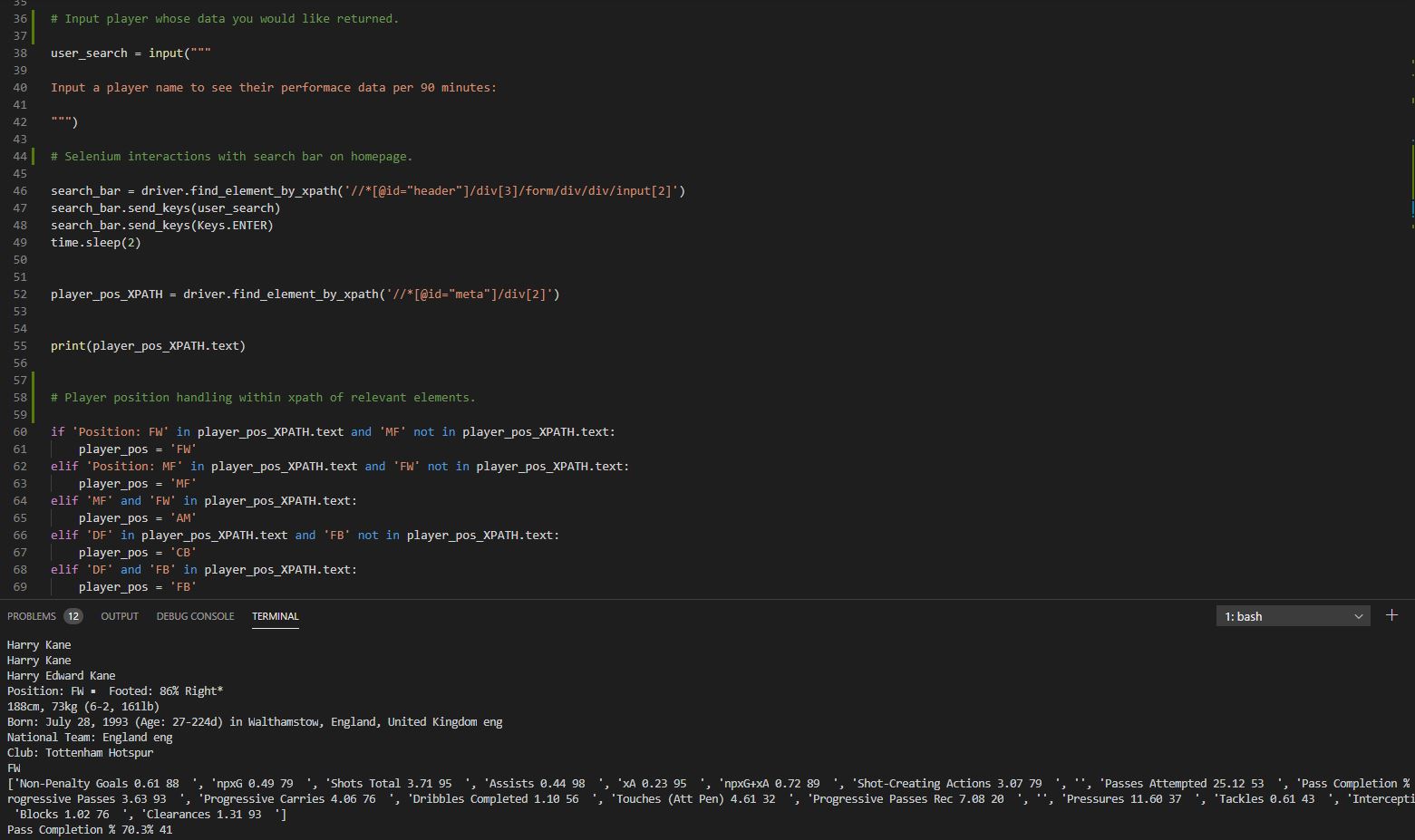Click the comment '# Player position handling within xpath'
The width and height of the screenshot is (1415, 840).
tap(263, 398)
